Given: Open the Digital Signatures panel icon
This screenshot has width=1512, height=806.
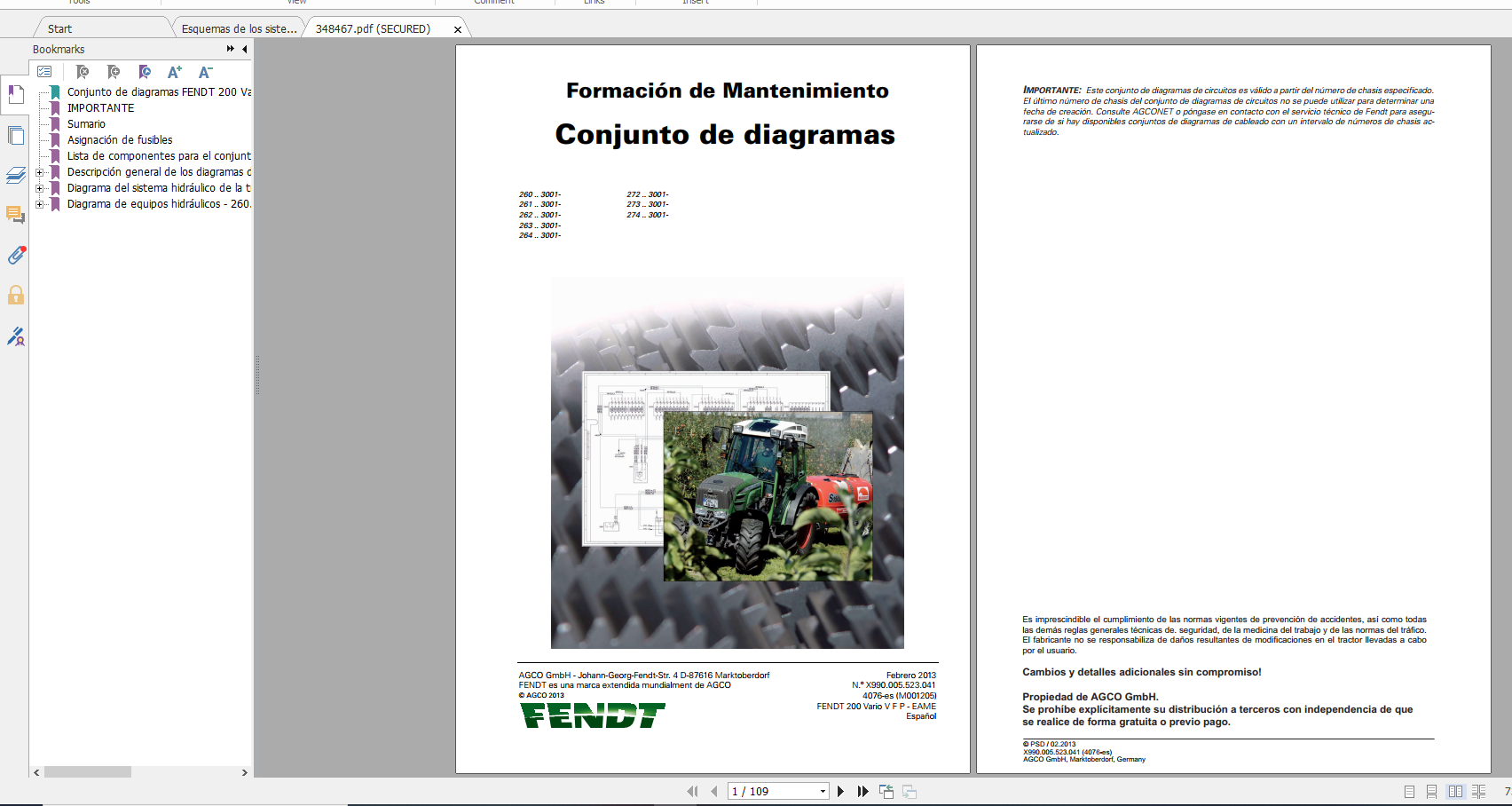Looking at the screenshot, I should pos(15,336).
